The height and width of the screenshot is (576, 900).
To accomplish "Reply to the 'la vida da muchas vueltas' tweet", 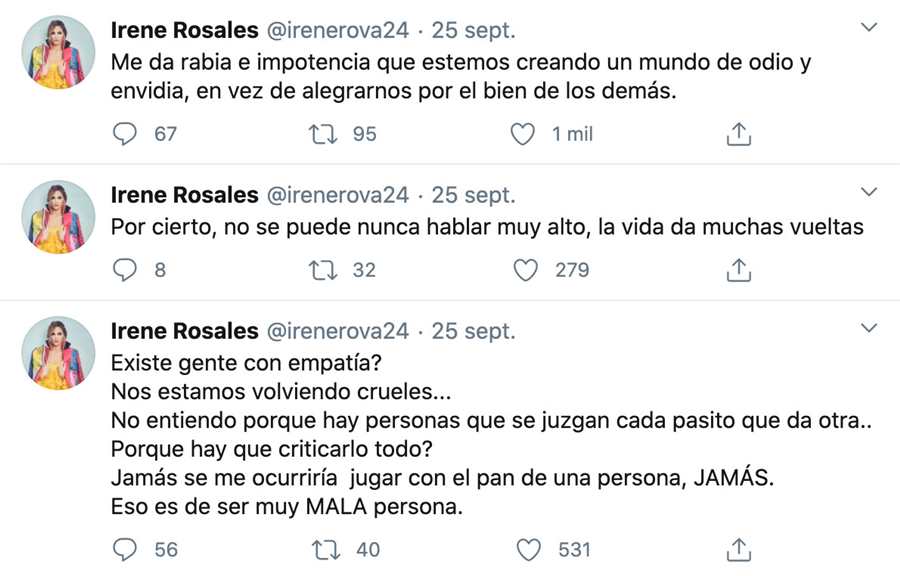I will [x=124, y=269].
